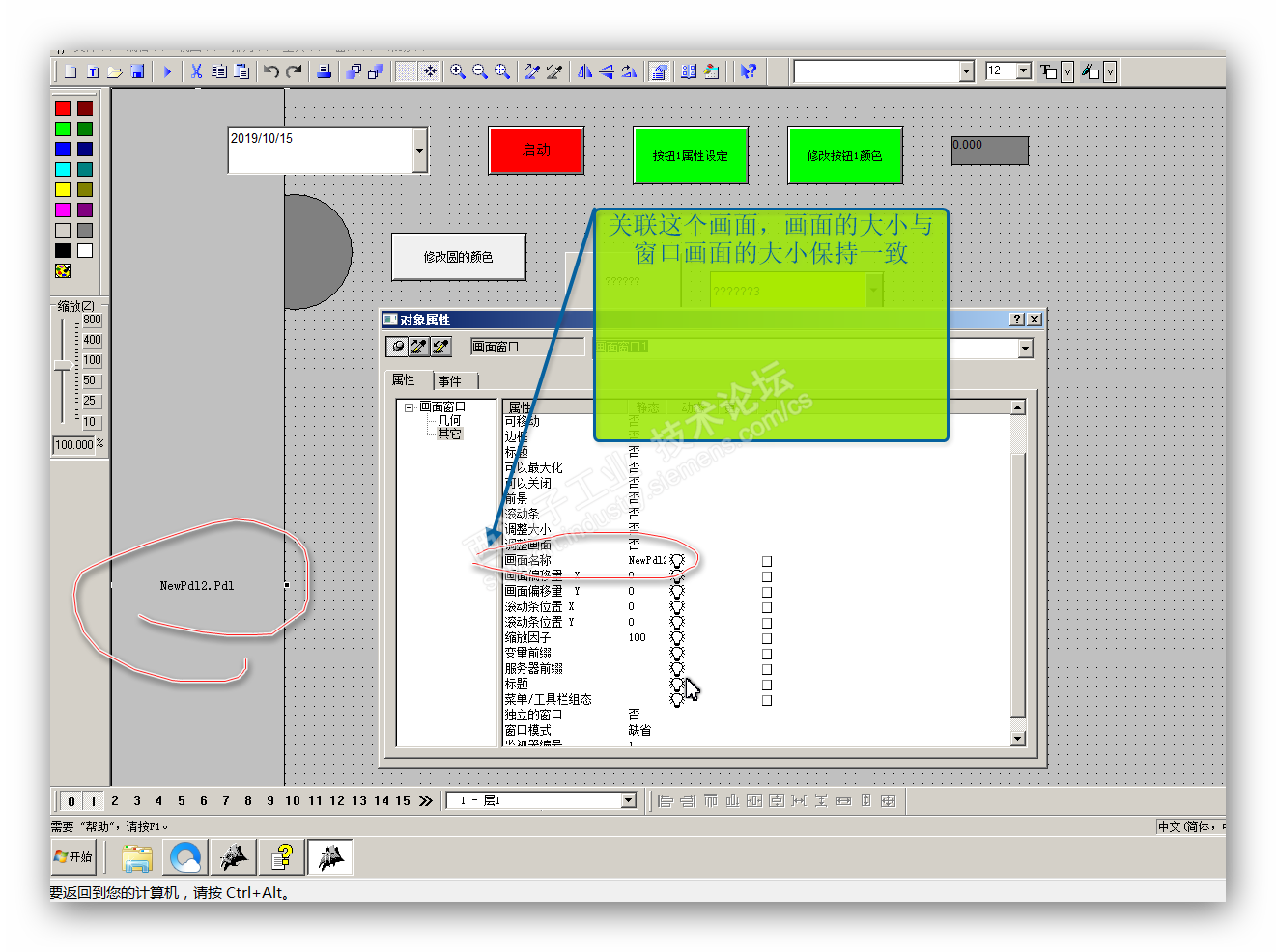Screen dimensions: 1276x952
Task: Select the NewPdl2.Pdl picture window object
Action: [x=198, y=585]
